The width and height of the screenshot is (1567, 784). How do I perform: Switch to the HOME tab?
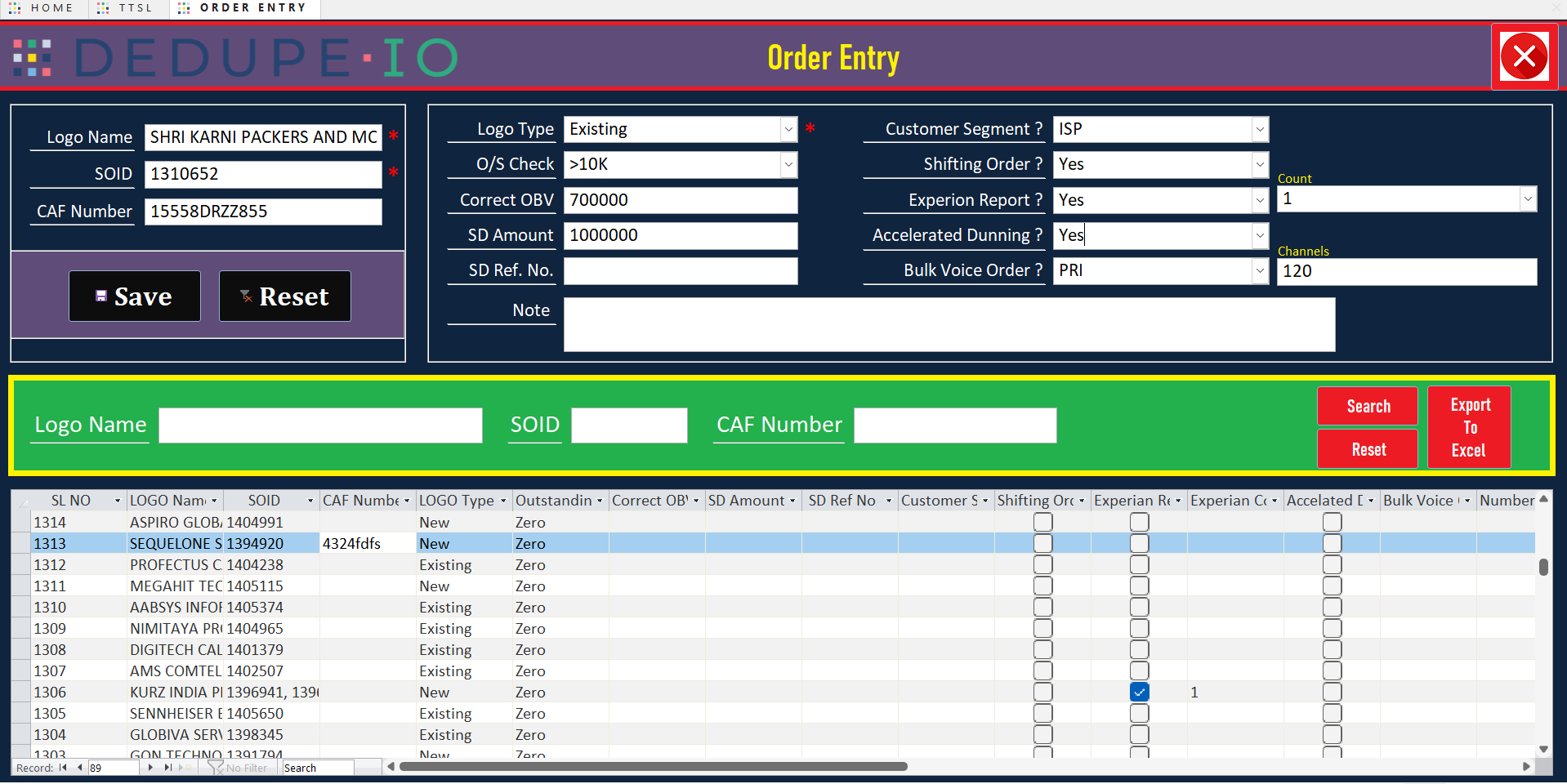(43, 8)
